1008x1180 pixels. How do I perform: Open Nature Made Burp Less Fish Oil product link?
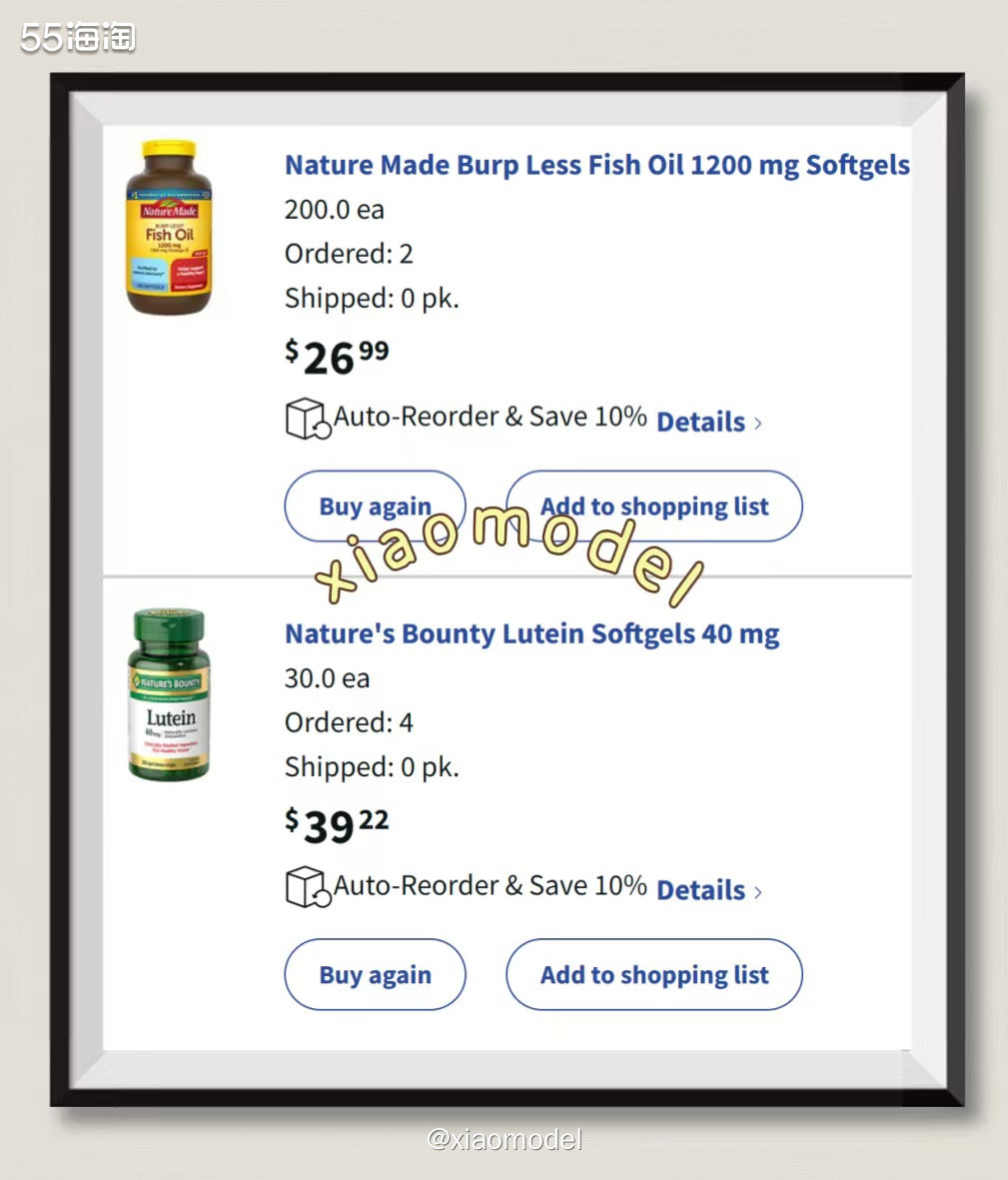pos(597,166)
